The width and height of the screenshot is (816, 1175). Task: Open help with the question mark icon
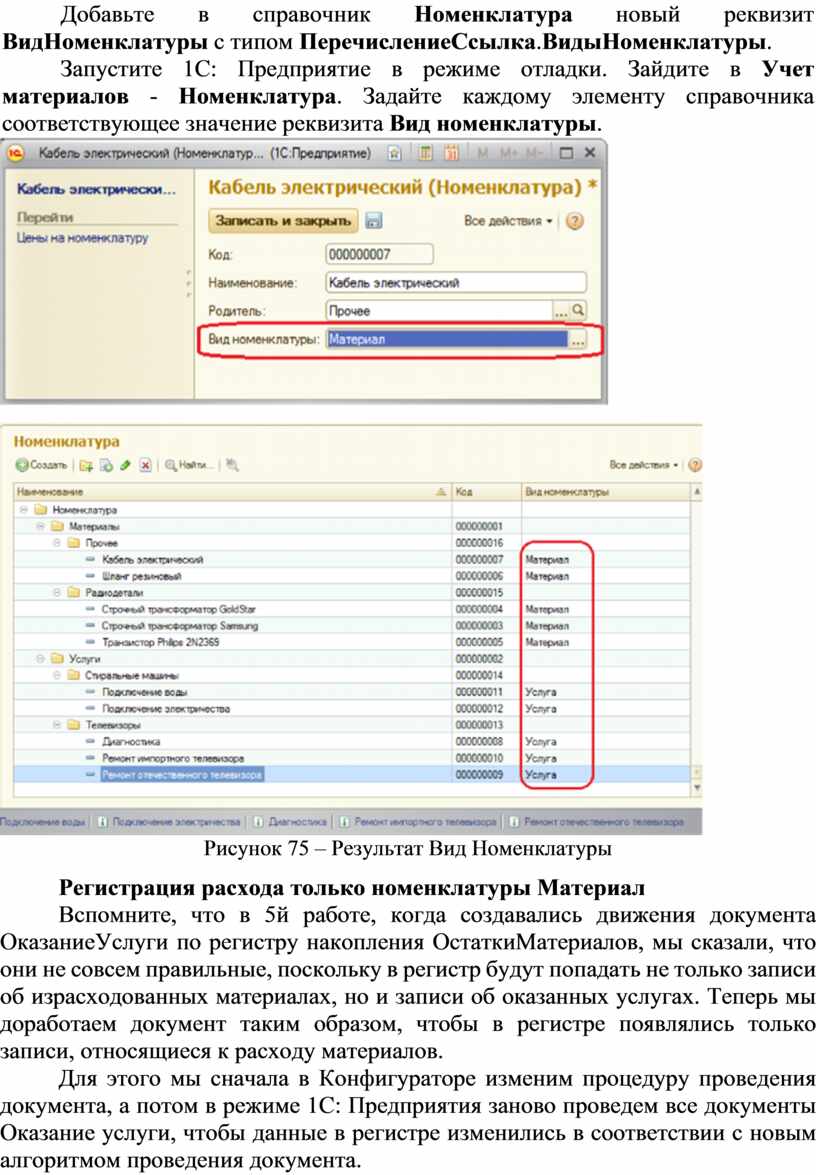[575, 221]
